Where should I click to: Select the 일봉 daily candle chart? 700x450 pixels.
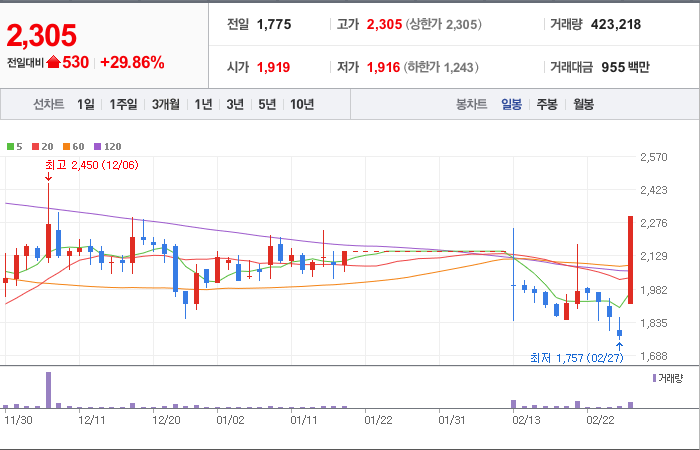(x=511, y=104)
